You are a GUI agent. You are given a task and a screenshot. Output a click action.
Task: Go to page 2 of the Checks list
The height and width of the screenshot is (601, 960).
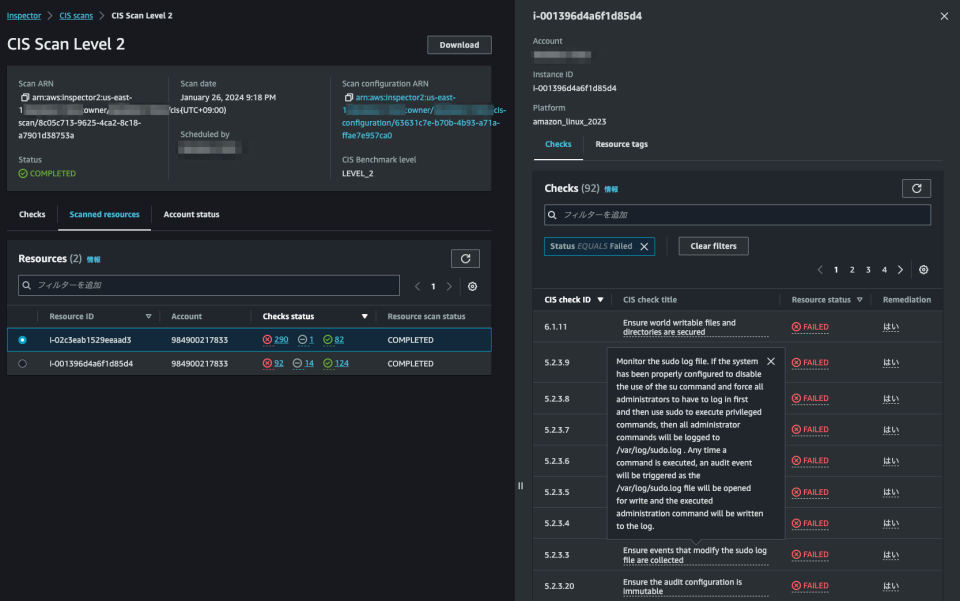[x=852, y=269]
